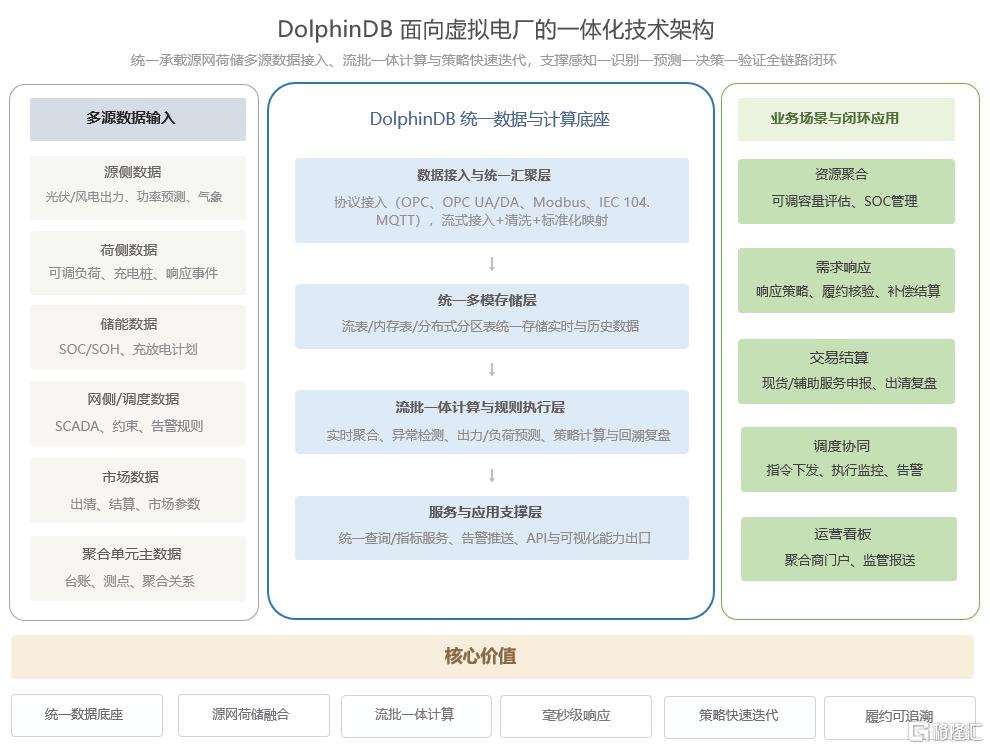Click the text "出清、结算、市场参数"
Image resolution: width=990 pixels, height=749 pixels.
click(135, 504)
